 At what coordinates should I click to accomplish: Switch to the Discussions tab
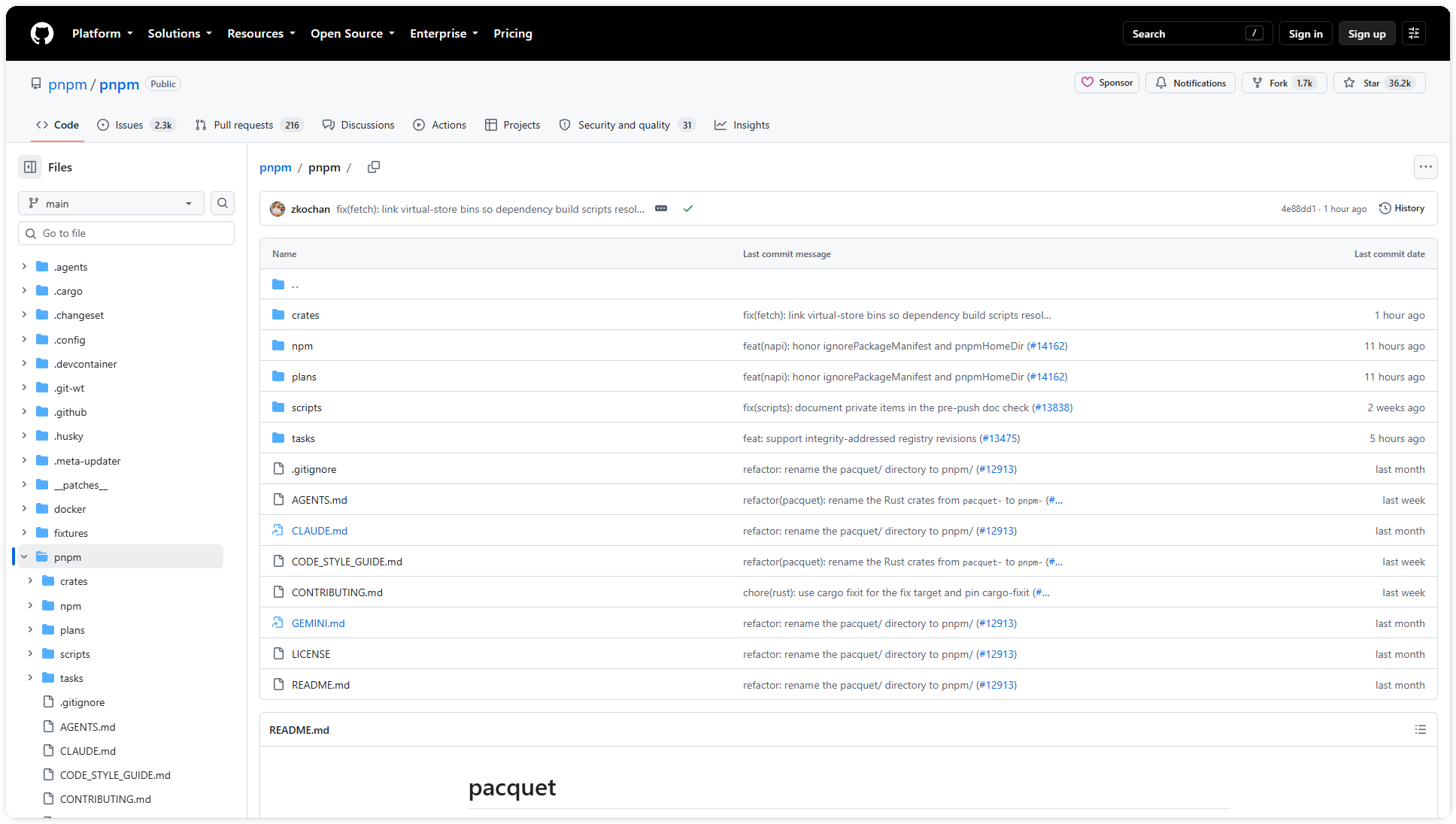pyautogui.click(x=359, y=125)
